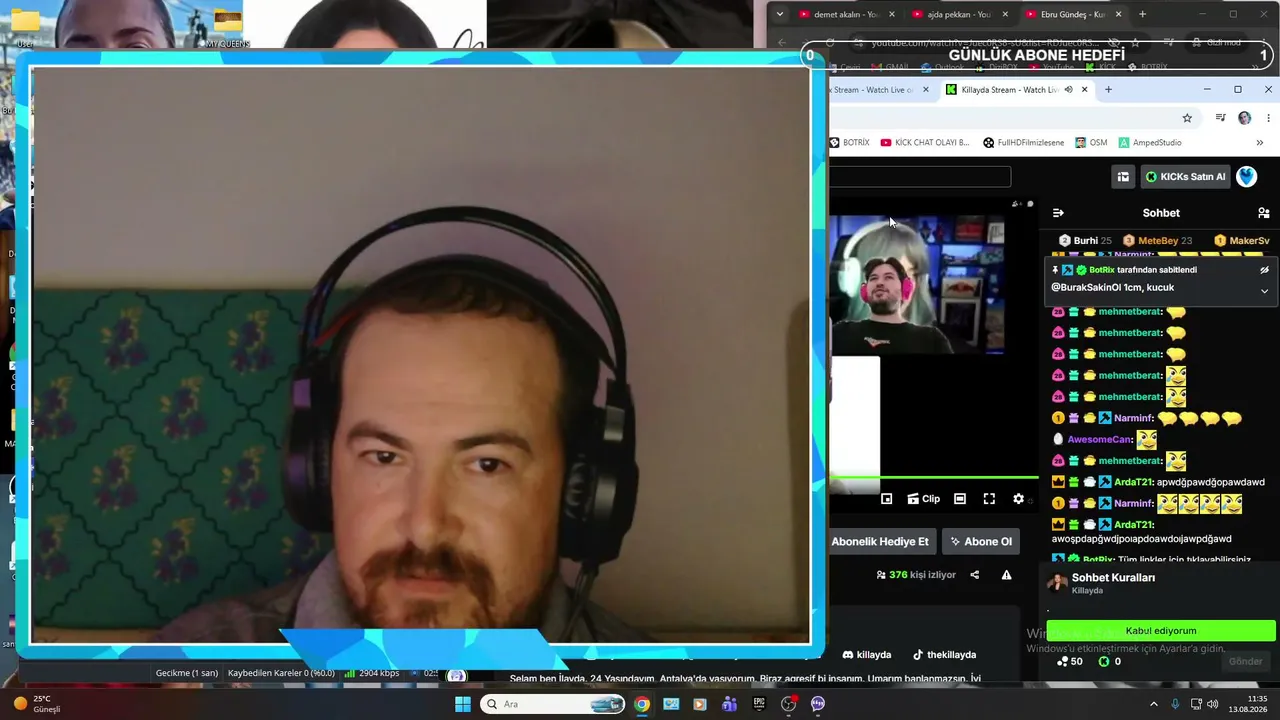Open the Windows Start menu
The image size is (1280, 720).
pyautogui.click(x=463, y=704)
